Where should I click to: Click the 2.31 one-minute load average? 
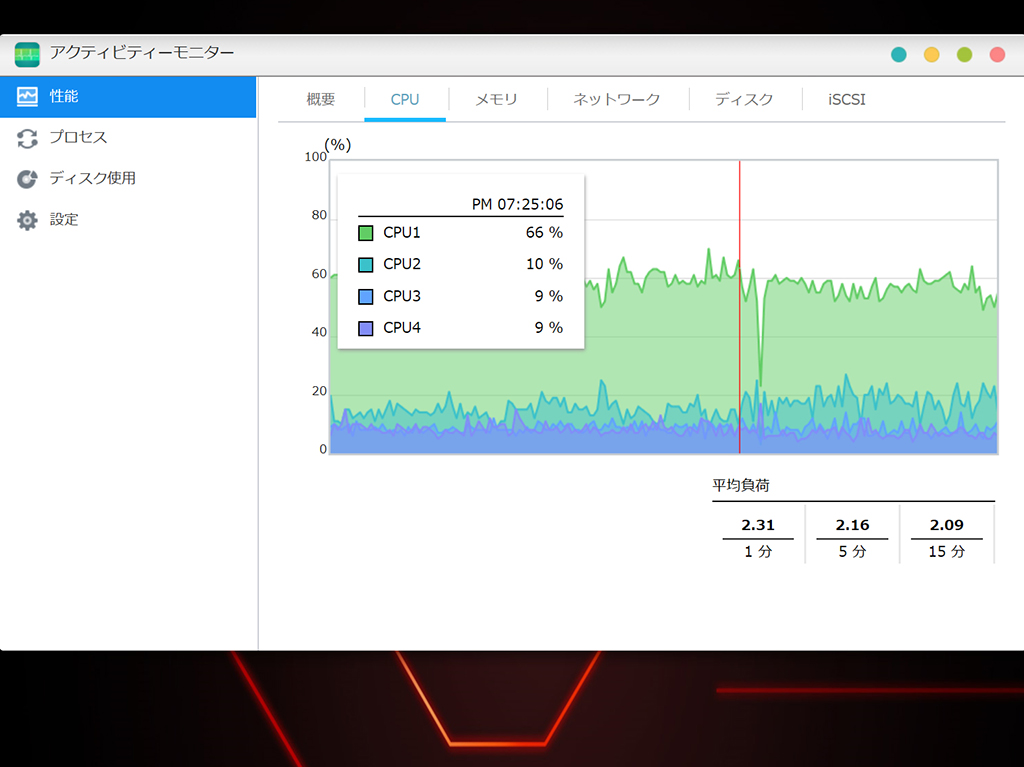point(758,525)
